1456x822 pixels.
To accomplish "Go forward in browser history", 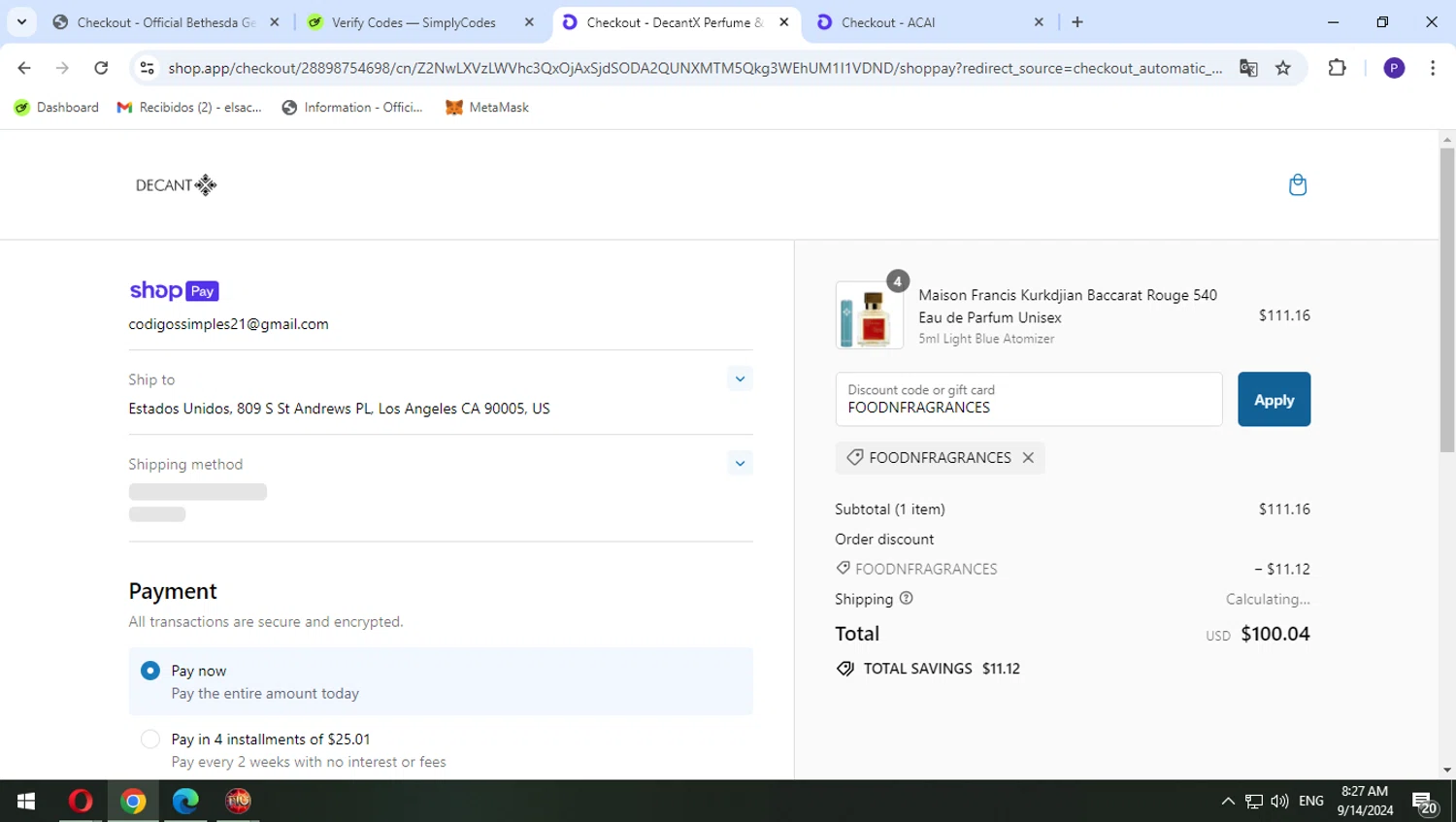I will [x=62, y=68].
